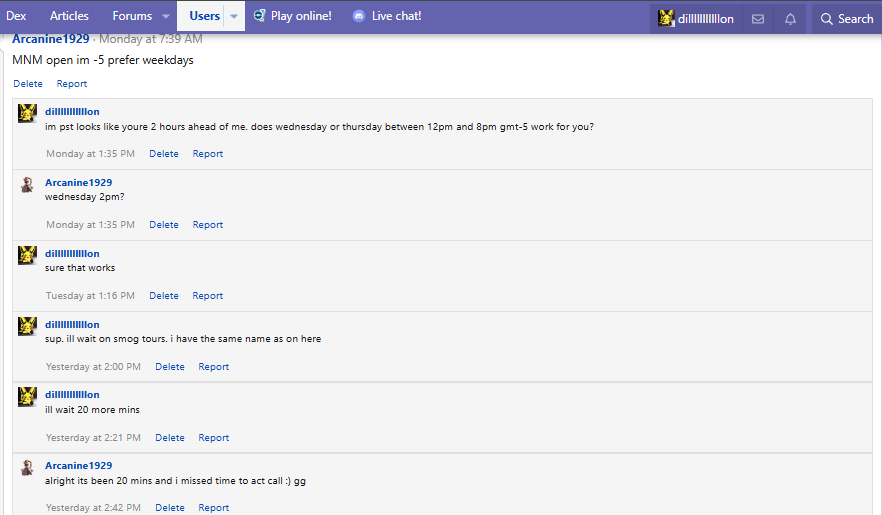Click dillllllllllon avatar in the nav bar
Image resolution: width=882 pixels, height=515 pixels.
click(666, 19)
